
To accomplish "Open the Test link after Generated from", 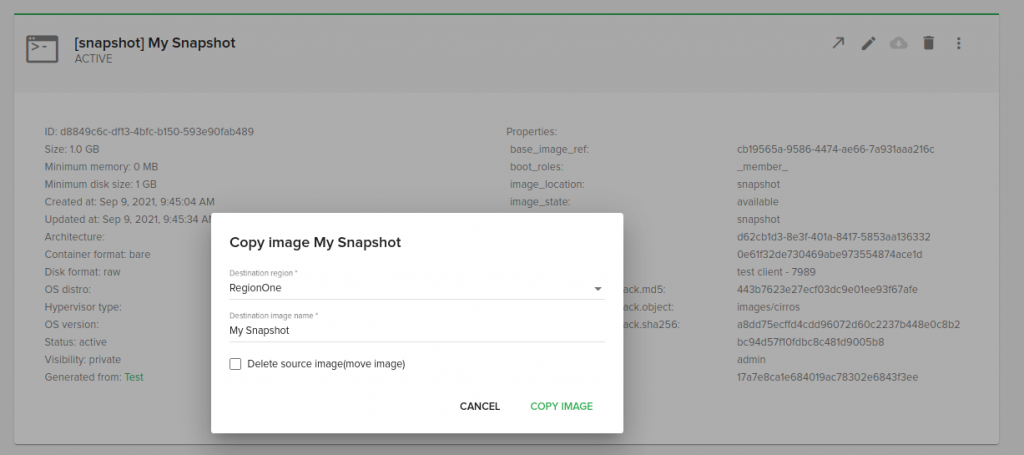I will [x=134, y=377].
